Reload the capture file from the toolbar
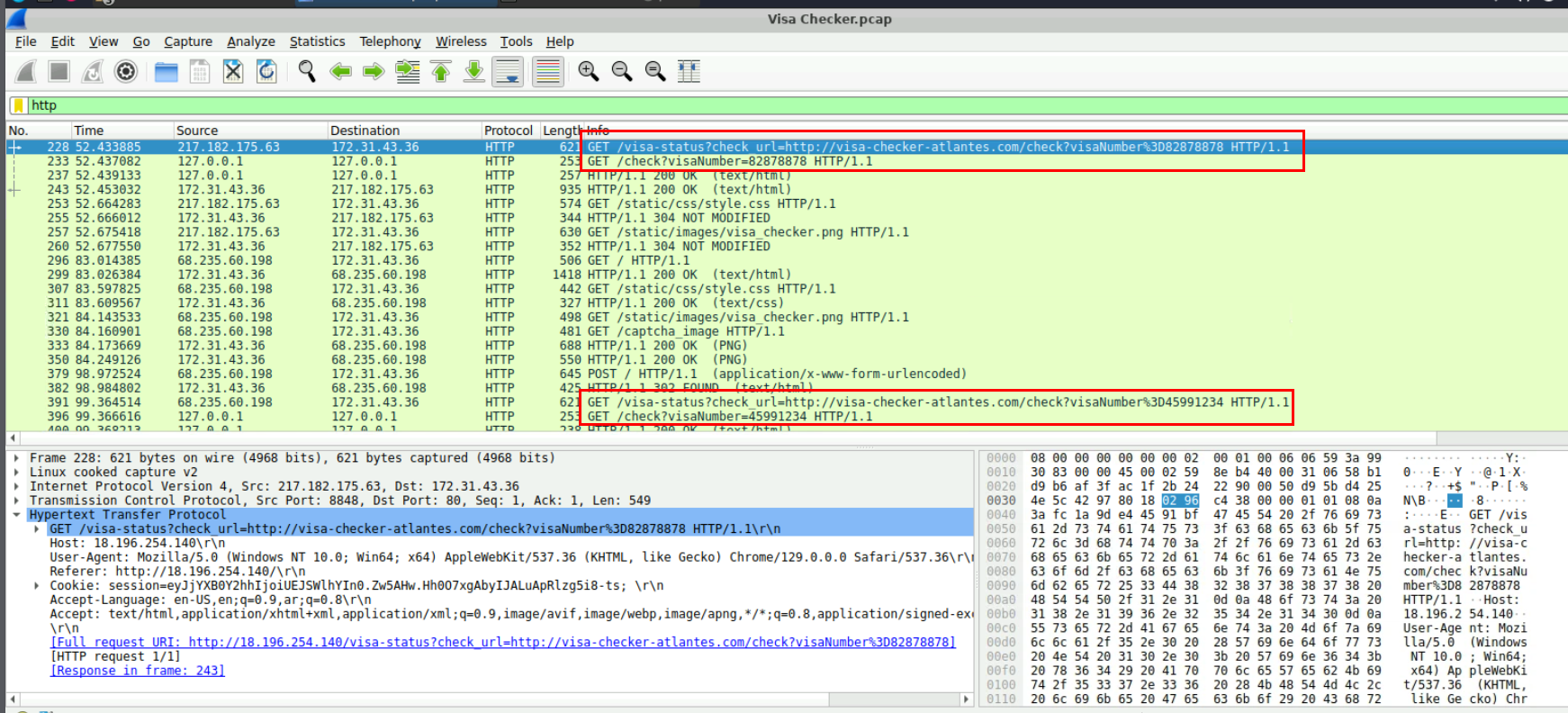Viewport: 1568px width, 713px height. (x=266, y=72)
